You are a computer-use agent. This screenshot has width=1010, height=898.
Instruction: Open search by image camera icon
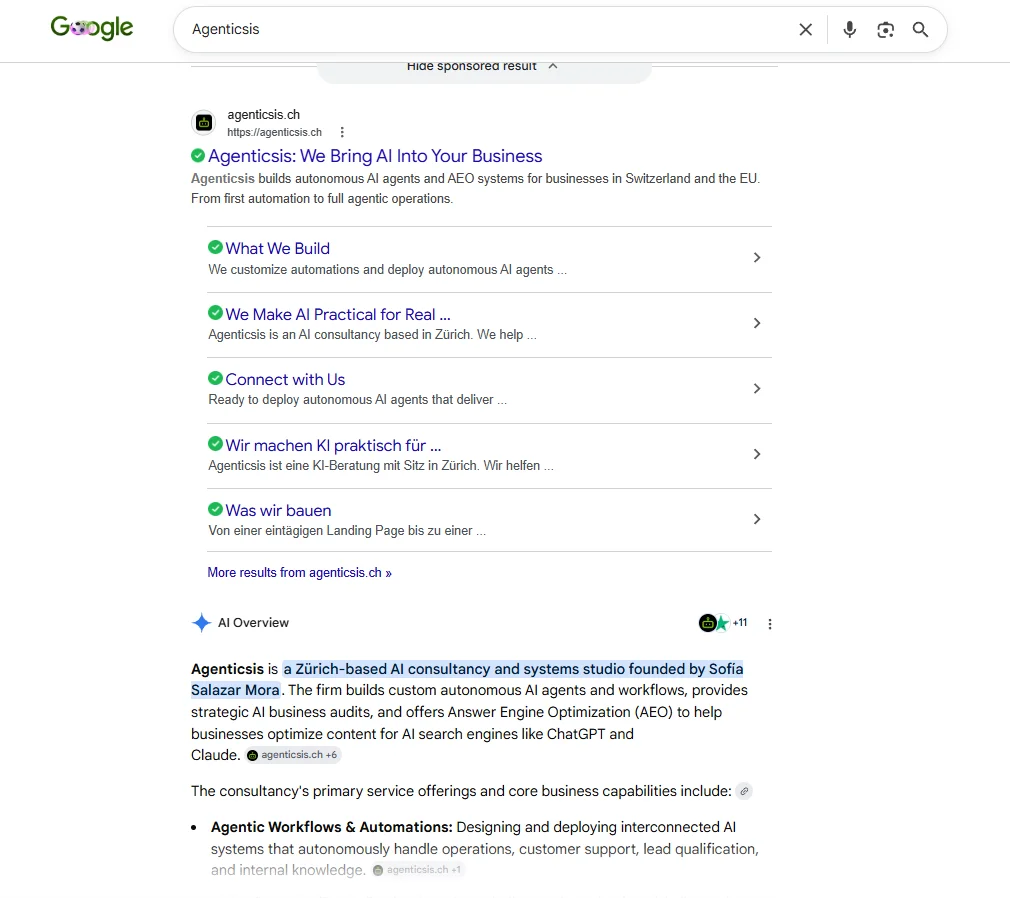coord(886,30)
